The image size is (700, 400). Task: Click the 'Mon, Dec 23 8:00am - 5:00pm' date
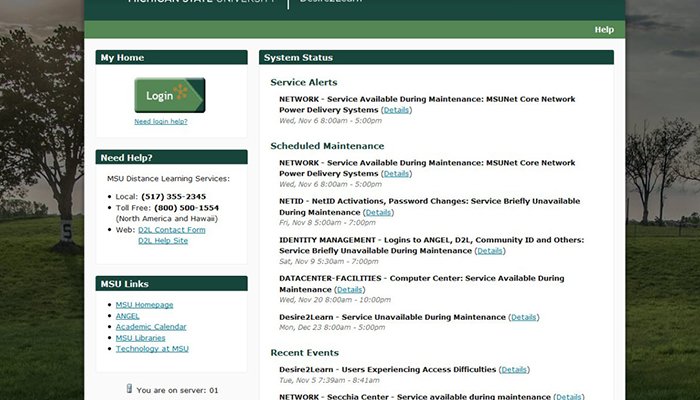pyautogui.click(x=332, y=327)
